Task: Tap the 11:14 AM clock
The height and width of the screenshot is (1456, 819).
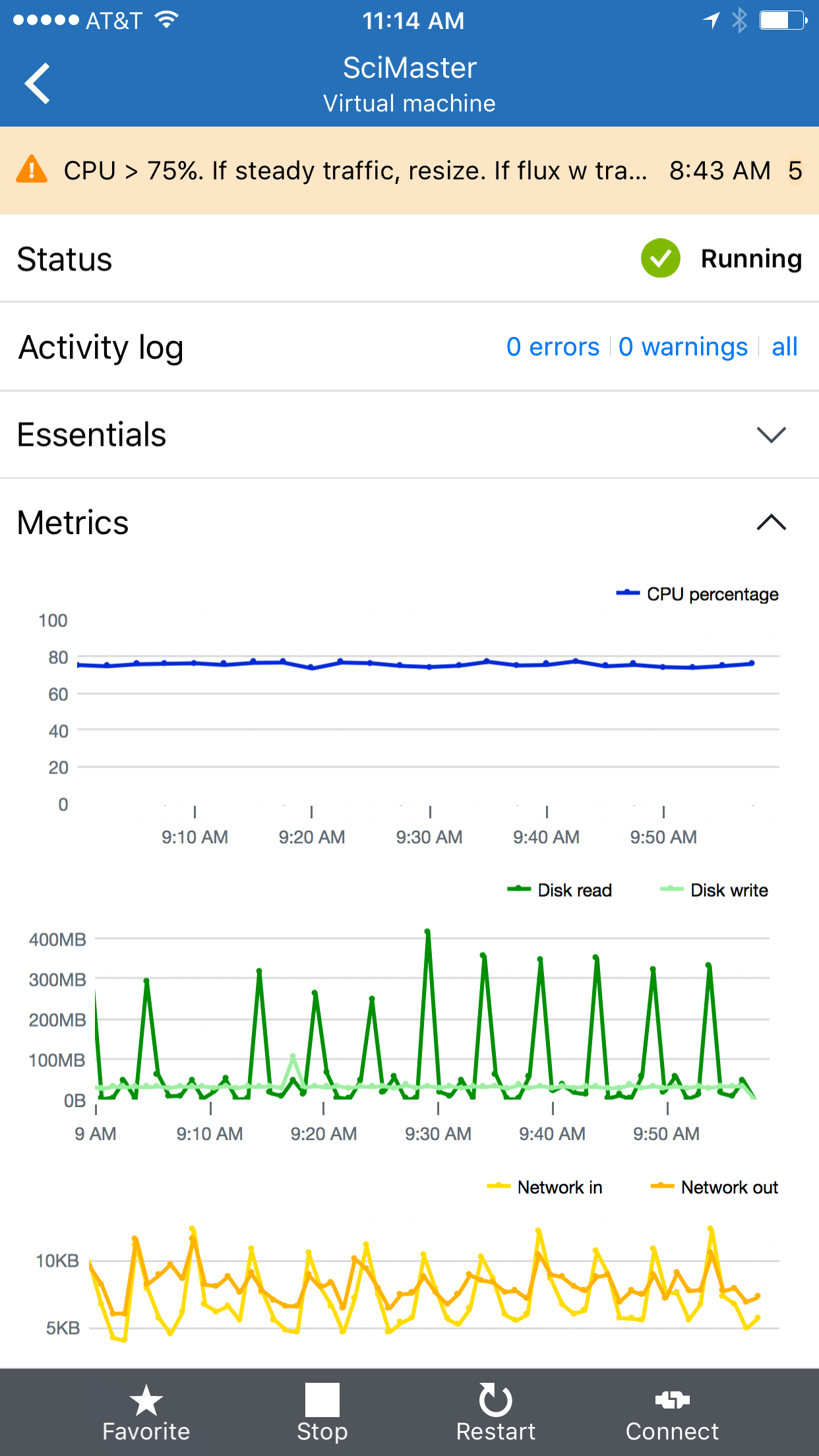Action: 413,20
